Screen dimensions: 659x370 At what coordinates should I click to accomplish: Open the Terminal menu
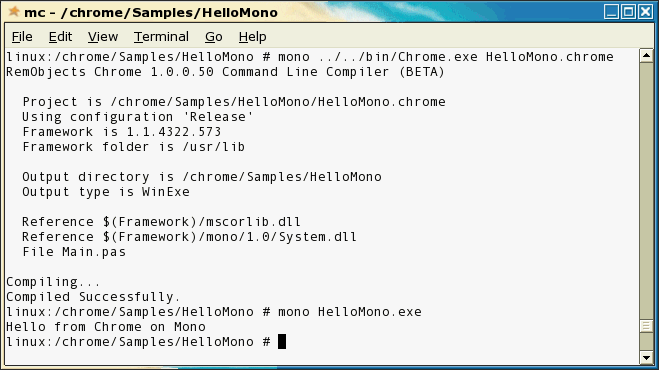coord(161,37)
